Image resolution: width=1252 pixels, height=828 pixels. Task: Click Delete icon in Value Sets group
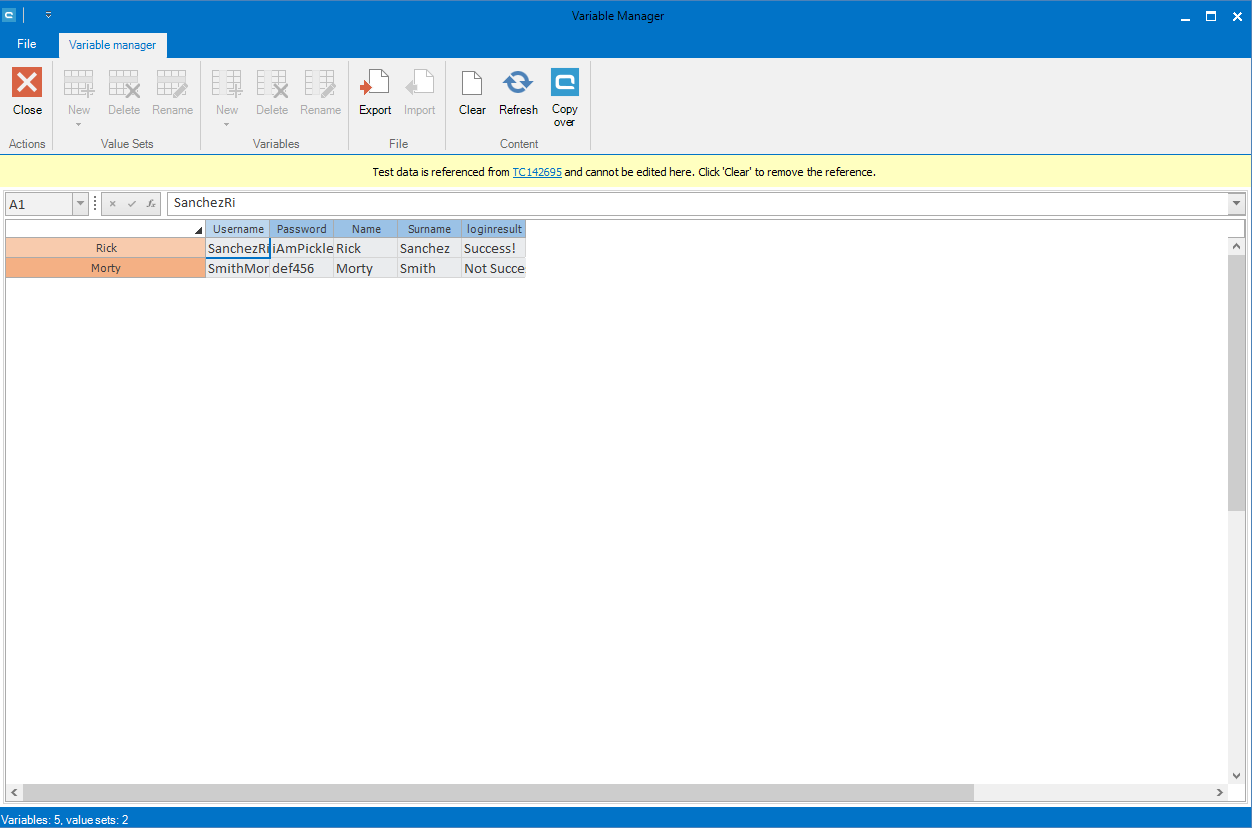(x=124, y=83)
